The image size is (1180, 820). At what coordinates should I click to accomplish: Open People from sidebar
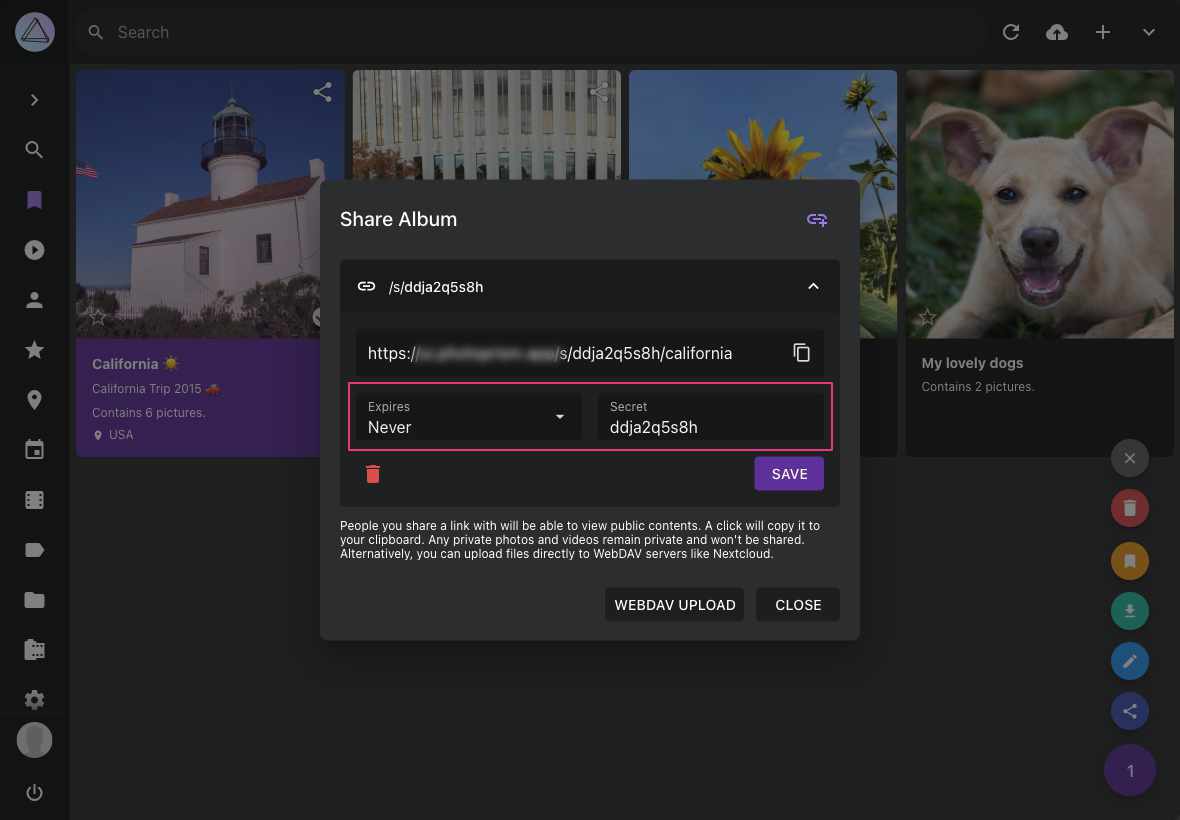click(x=34, y=300)
